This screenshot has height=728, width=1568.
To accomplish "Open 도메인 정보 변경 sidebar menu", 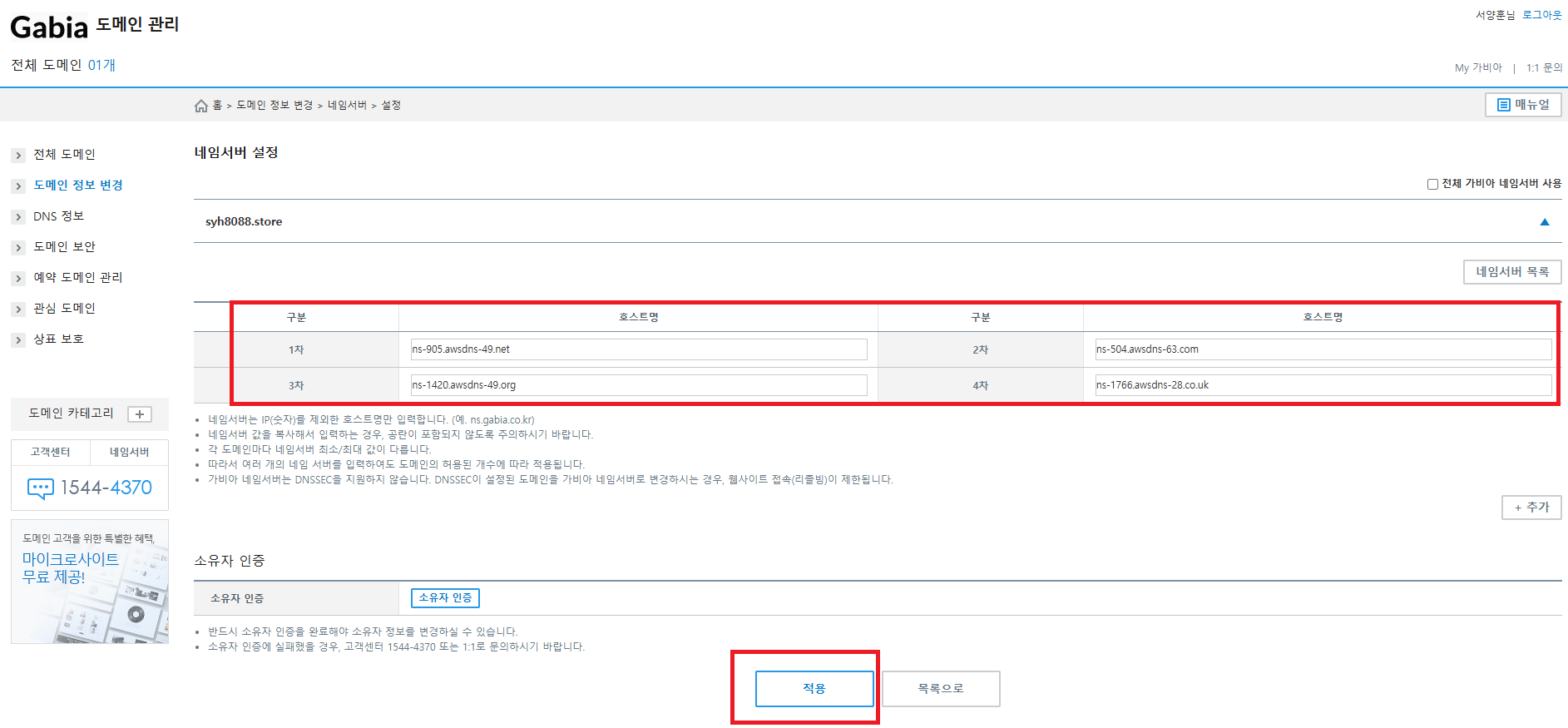I will 78,186.
